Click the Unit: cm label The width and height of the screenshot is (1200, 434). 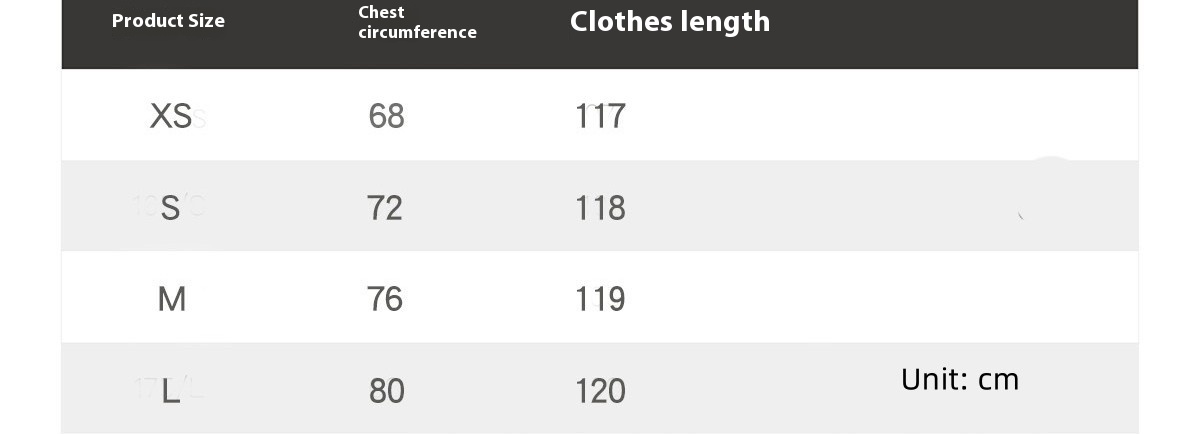point(959,379)
